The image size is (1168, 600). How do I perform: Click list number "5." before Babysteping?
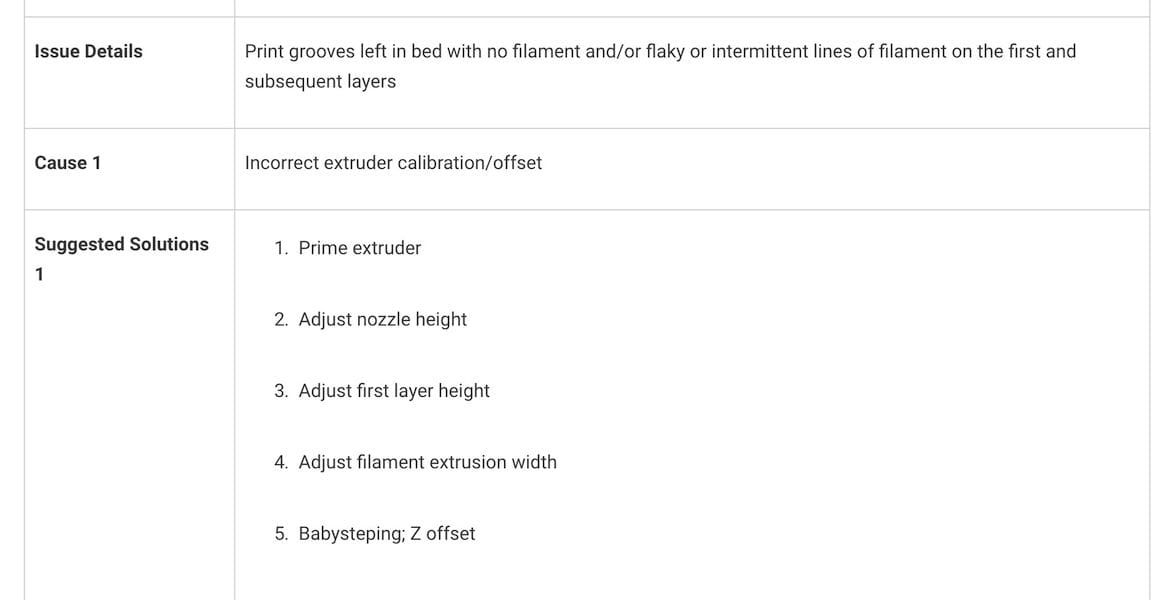pos(281,534)
